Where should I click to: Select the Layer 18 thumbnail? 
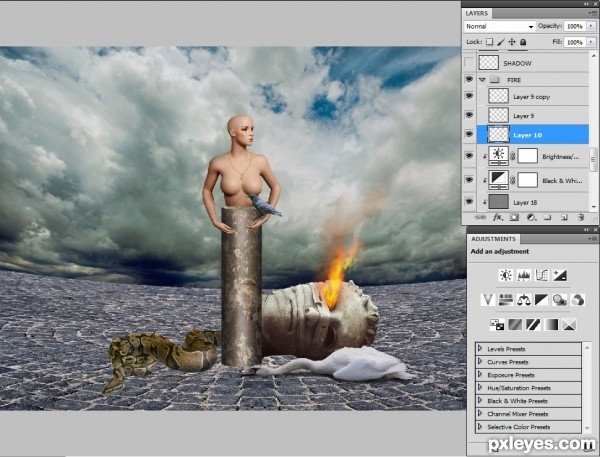[x=499, y=202]
